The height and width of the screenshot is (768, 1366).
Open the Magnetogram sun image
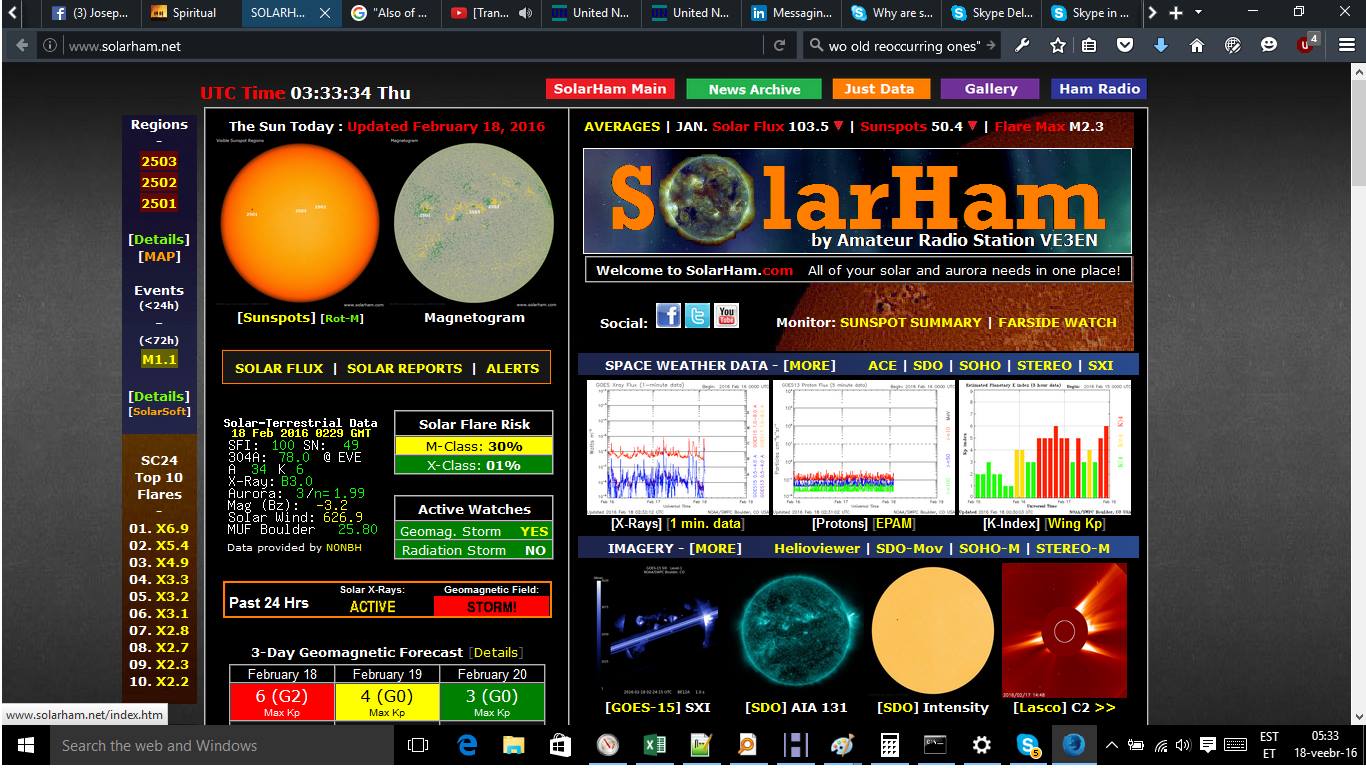(x=473, y=221)
